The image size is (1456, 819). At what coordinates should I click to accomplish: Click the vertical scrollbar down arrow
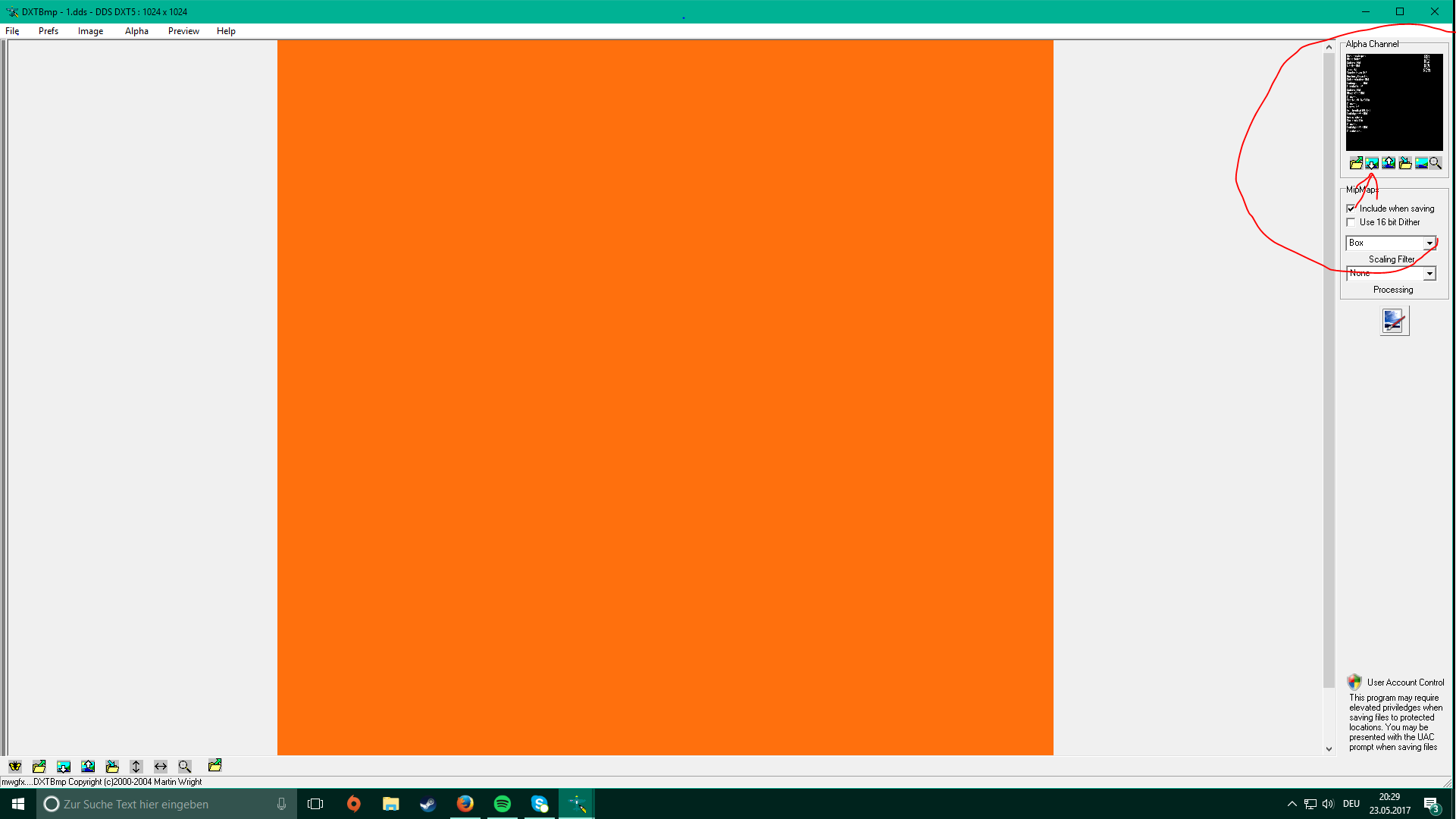pos(1329,748)
